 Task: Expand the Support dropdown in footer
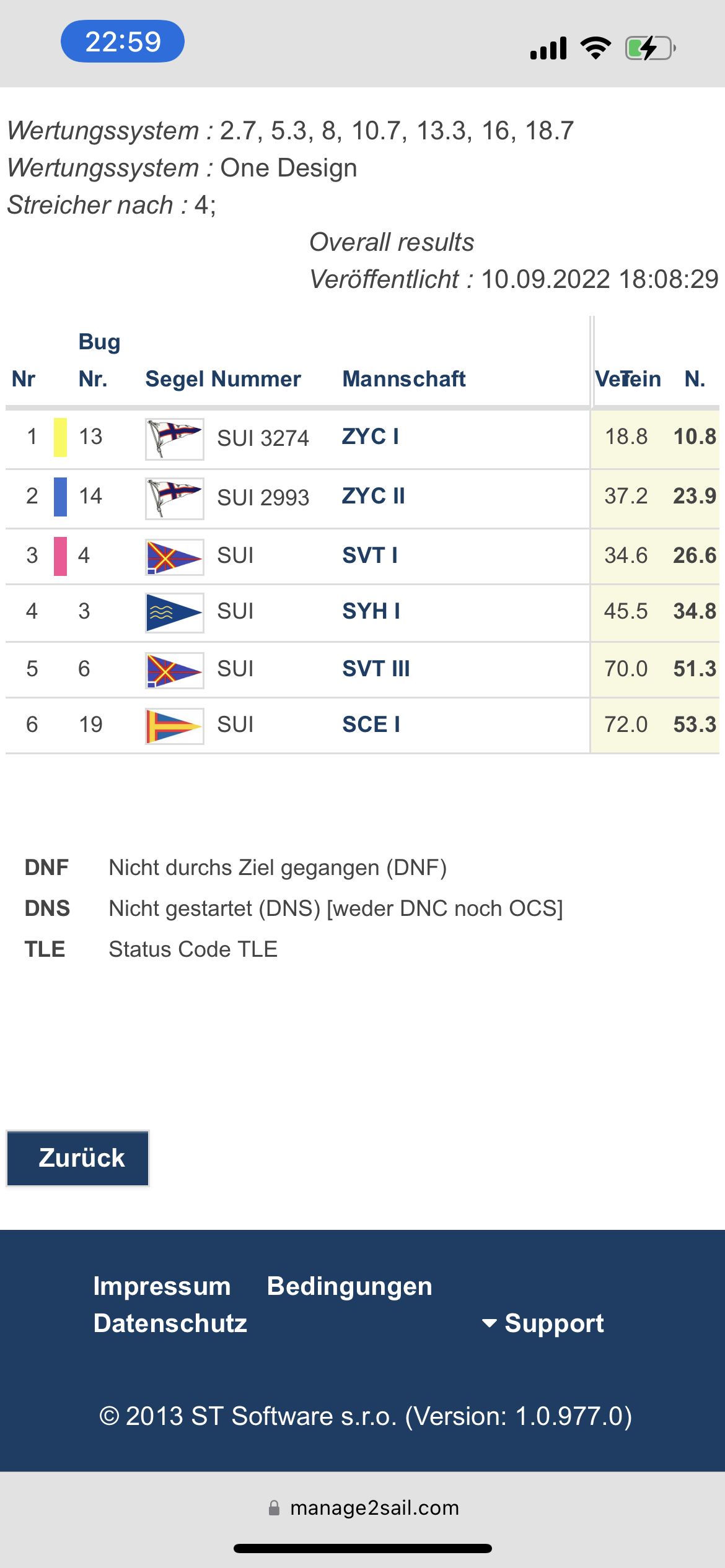tap(543, 1323)
